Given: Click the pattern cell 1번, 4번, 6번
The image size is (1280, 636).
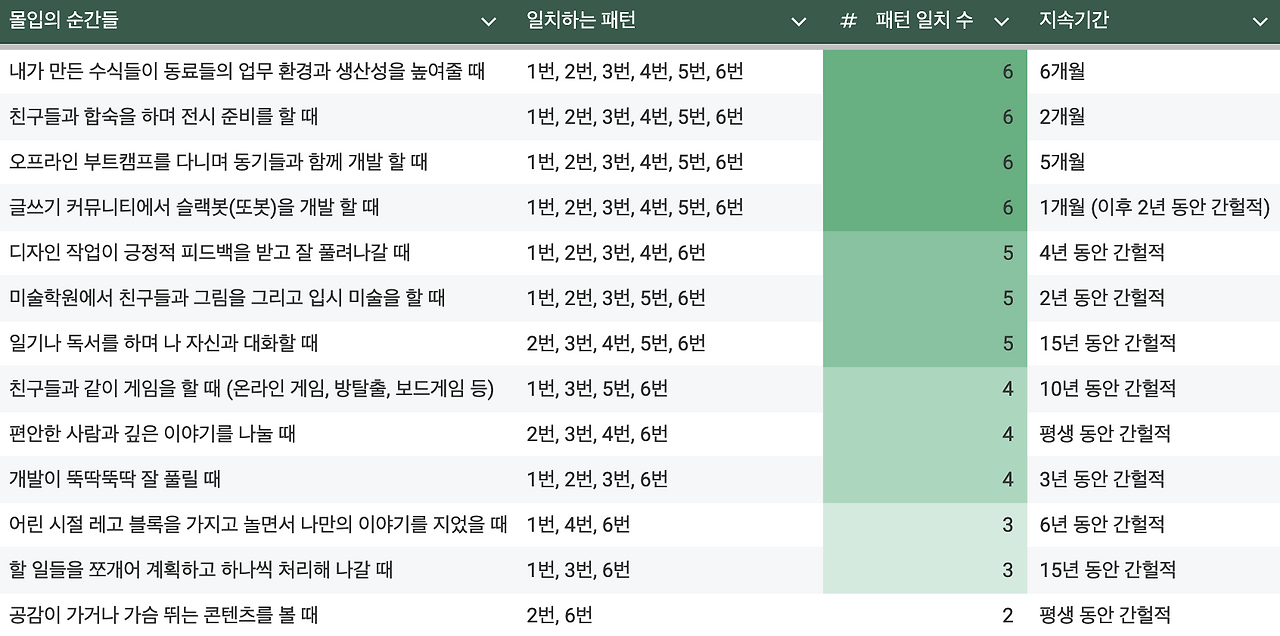Looking at the screenshot, I should 578,524.
